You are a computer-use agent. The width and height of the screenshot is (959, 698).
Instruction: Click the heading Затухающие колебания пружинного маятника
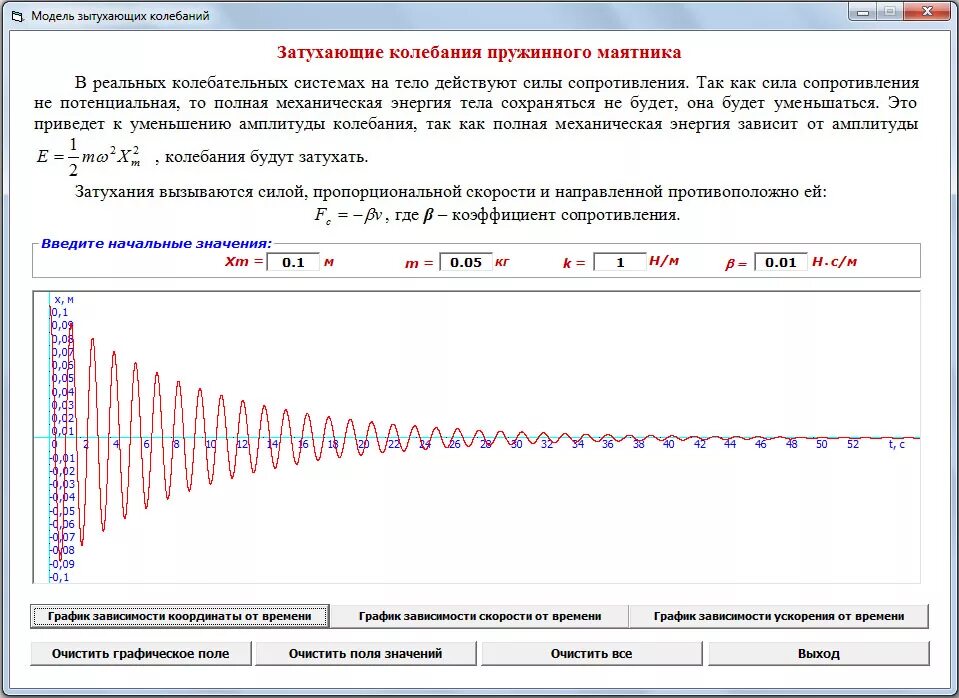(x=479, y=53)
